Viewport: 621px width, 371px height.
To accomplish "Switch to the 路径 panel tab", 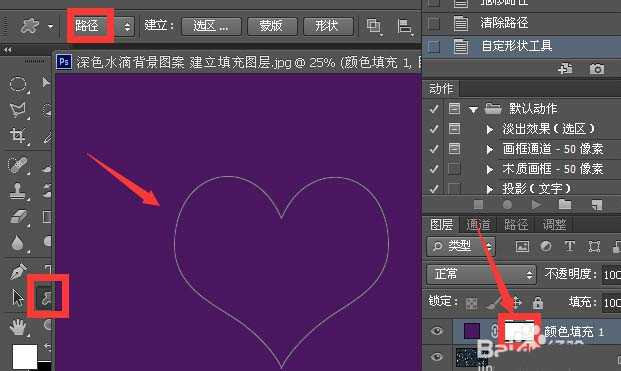I will coord(515,225).
